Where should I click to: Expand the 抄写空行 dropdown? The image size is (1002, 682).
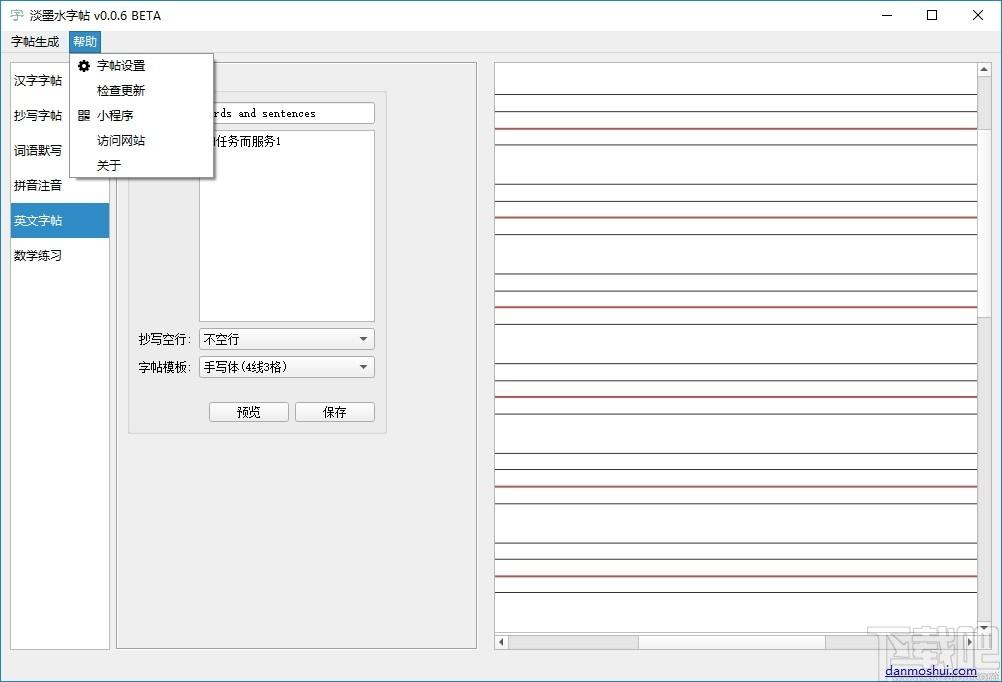click(287, 339)
